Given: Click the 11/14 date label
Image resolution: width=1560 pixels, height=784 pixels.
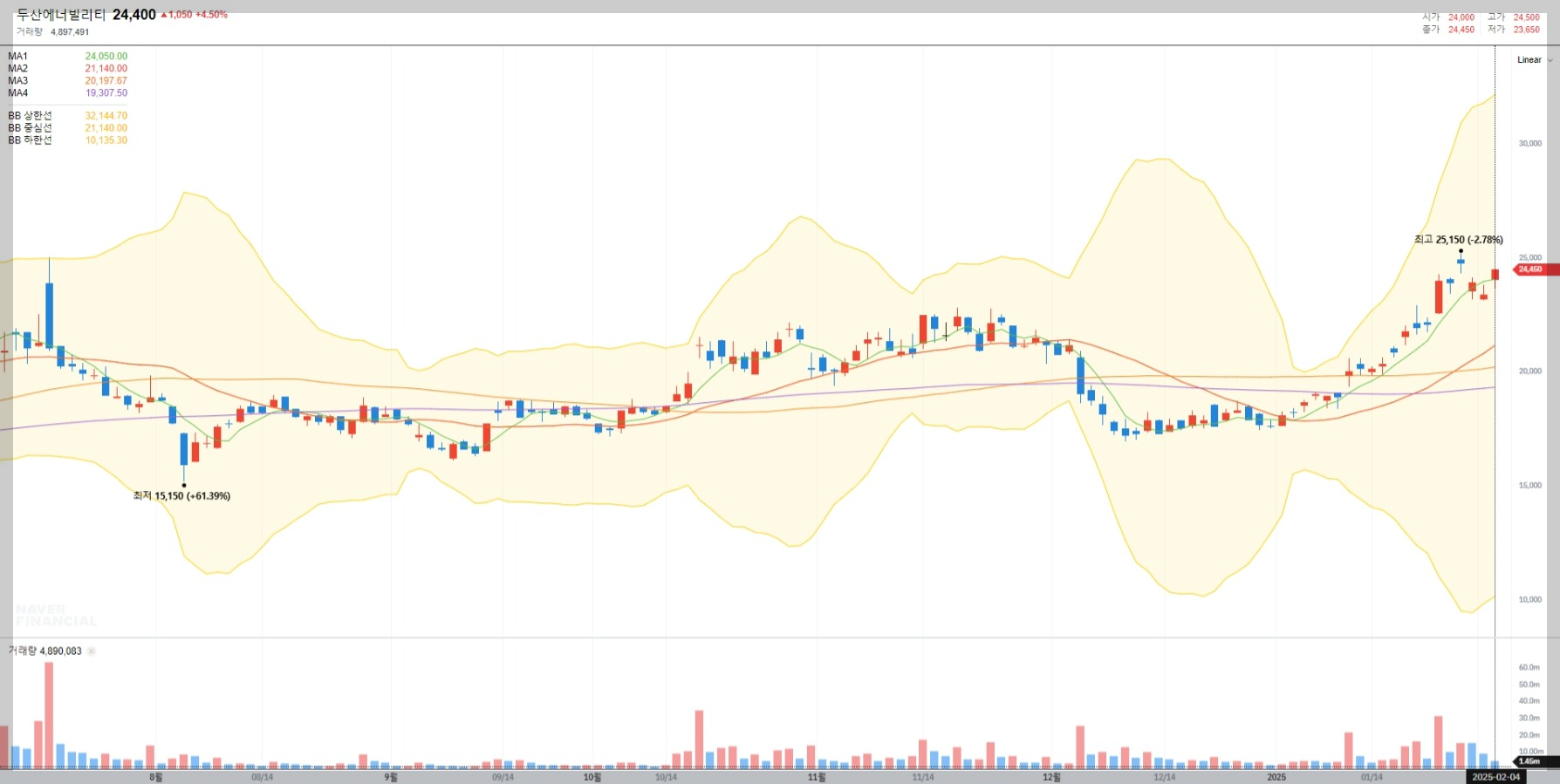Looking at the screenshot, I should [x=923, y=777].
